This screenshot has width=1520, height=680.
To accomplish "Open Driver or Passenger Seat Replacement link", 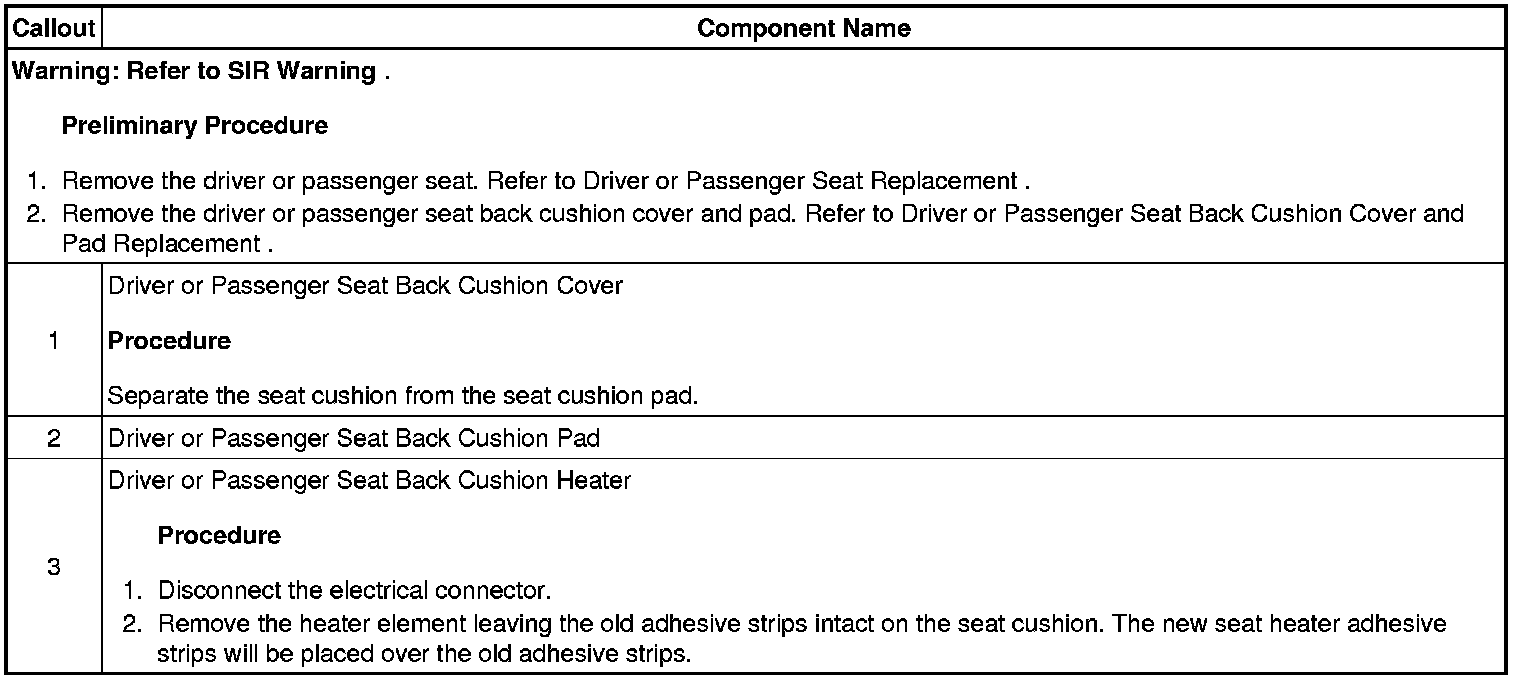I will [800, 182].
